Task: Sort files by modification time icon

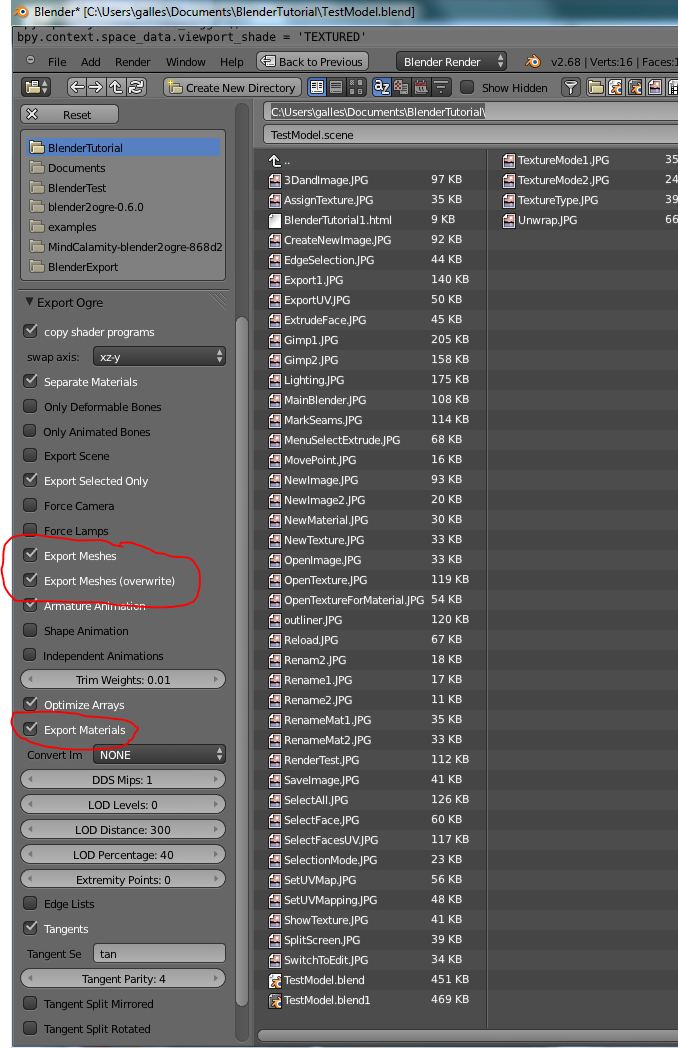Action: tap(421, 87)
